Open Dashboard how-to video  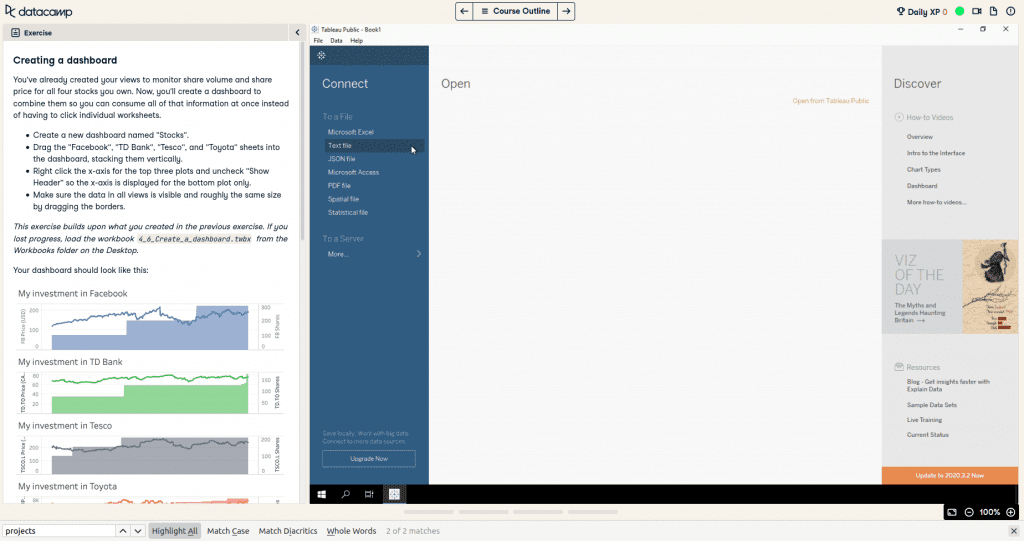tap(921, 186)
